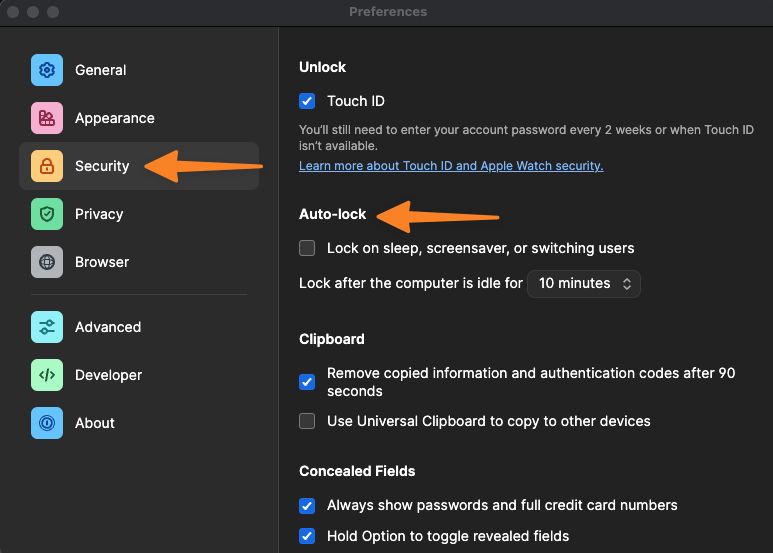The width and height of the screenshot is (773, 553).
Task: Uncheck the Touch ID checkbox
Action: point(307,101)
